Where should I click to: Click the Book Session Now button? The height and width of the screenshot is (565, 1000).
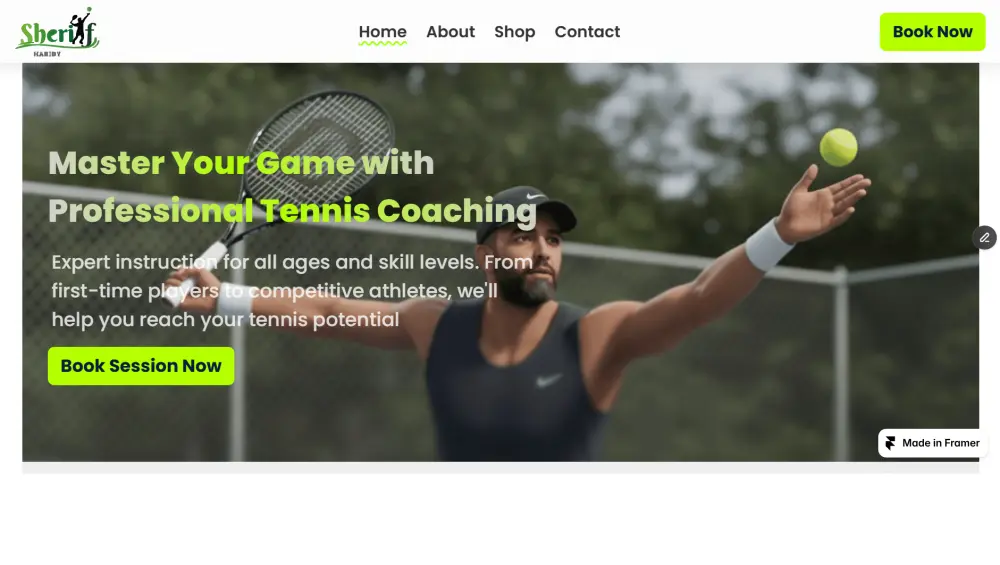tap(141, 366)
